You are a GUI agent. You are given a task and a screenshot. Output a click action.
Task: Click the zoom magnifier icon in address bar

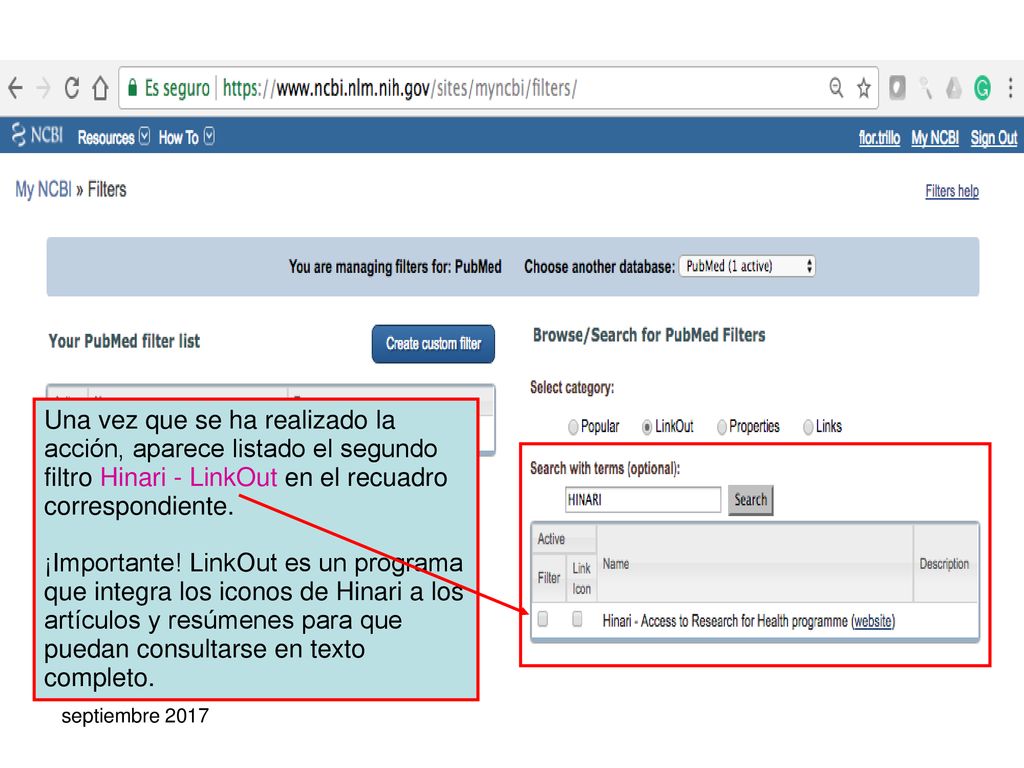(836, 87)
